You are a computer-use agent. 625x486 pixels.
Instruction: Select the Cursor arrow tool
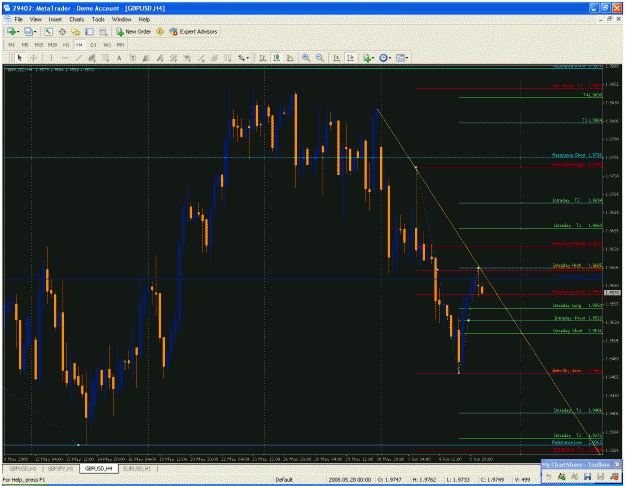pyautogui.click(x=20, y=58)
